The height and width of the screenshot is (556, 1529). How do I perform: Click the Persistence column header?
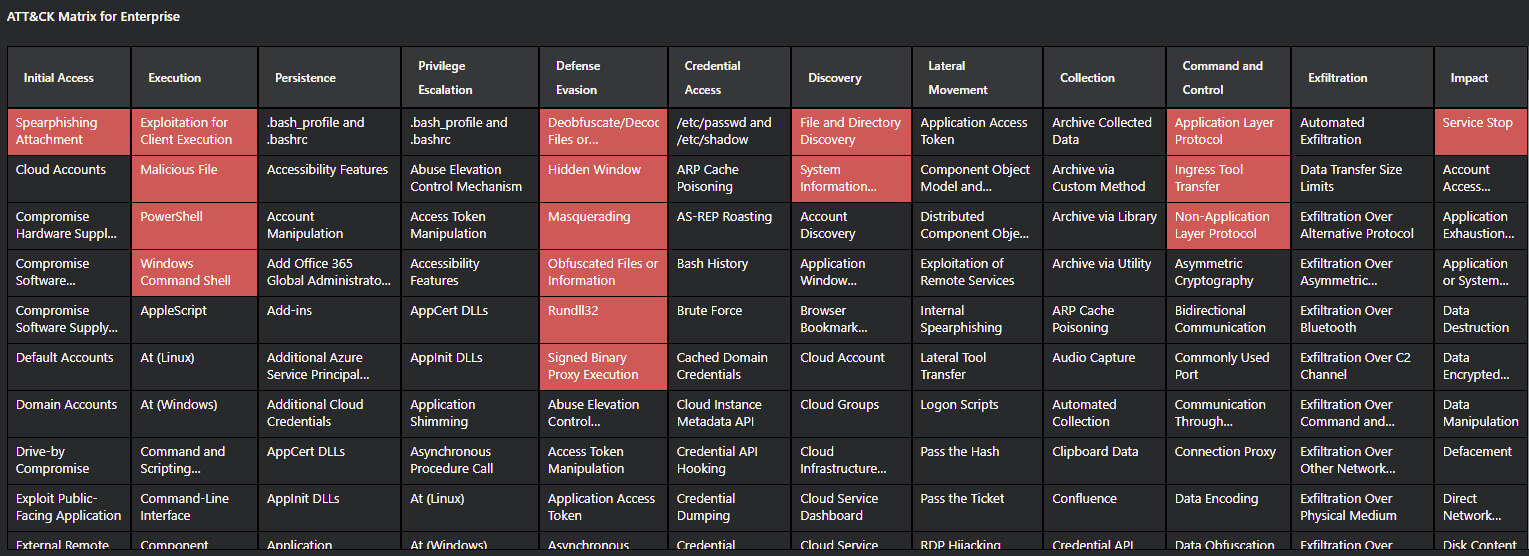pos(330,78)
